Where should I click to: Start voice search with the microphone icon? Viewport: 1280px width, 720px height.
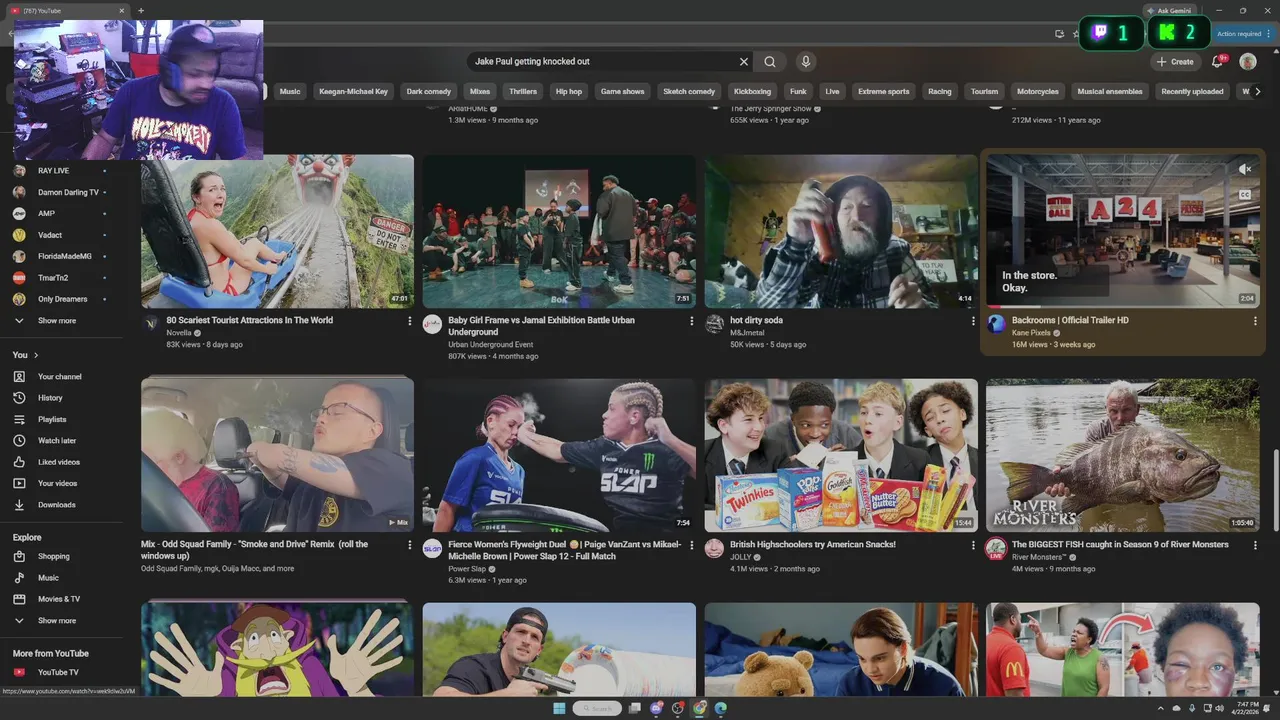pos(806,62)
